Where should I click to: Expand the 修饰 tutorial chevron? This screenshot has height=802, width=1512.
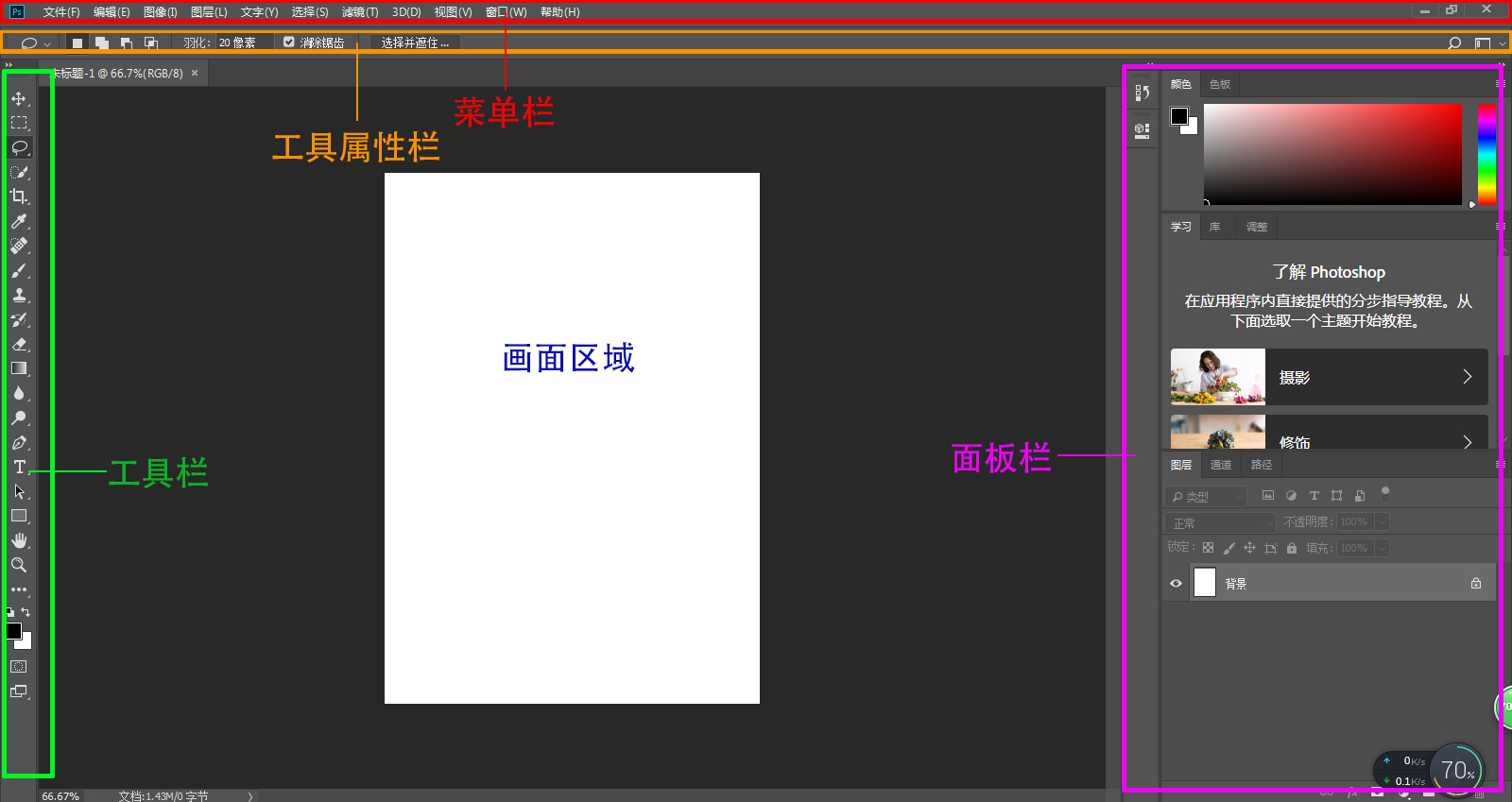point(1468,441)
